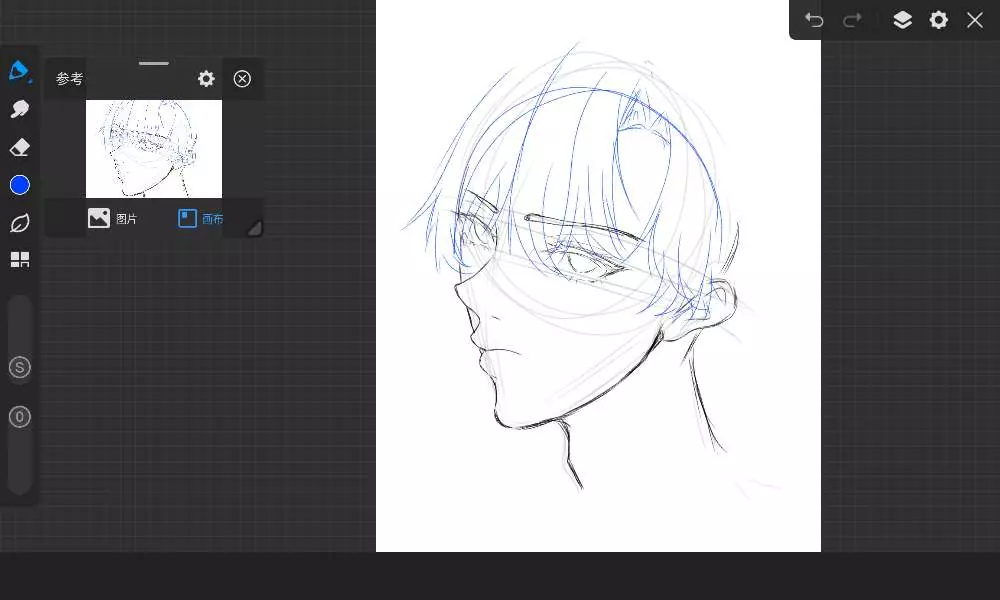Click the reference preview thumbnail
Screen dimensions: 1000x600
[x=154, y=148]
